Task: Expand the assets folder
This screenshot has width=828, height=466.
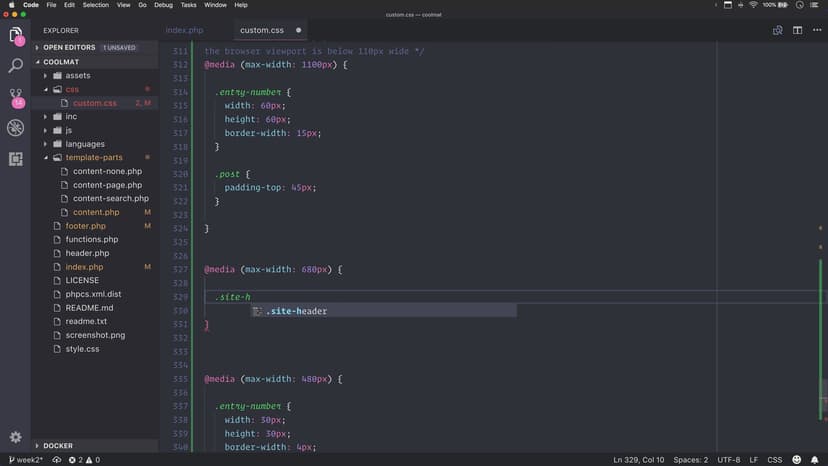Action: pyautogui.click(x=77, y=75)
